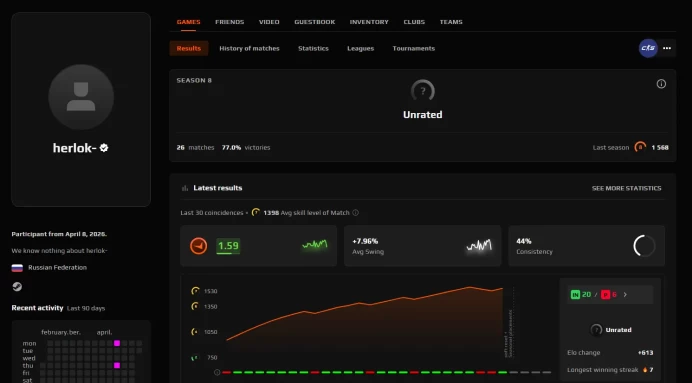This screenshot has height=383, width=692.
Task: View the Tournaments sub-tab
Action: 414,49
